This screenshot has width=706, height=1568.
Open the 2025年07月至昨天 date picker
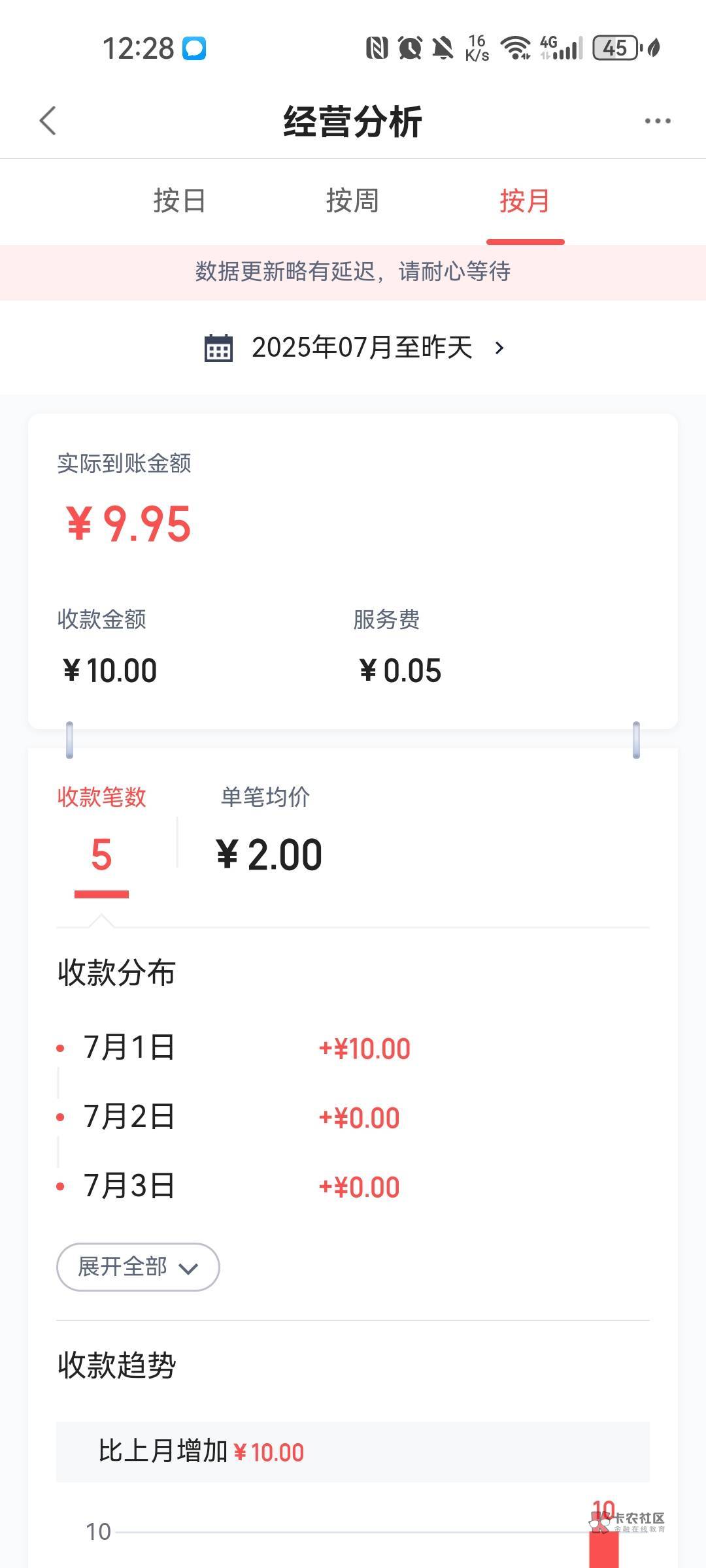(361, 348)
